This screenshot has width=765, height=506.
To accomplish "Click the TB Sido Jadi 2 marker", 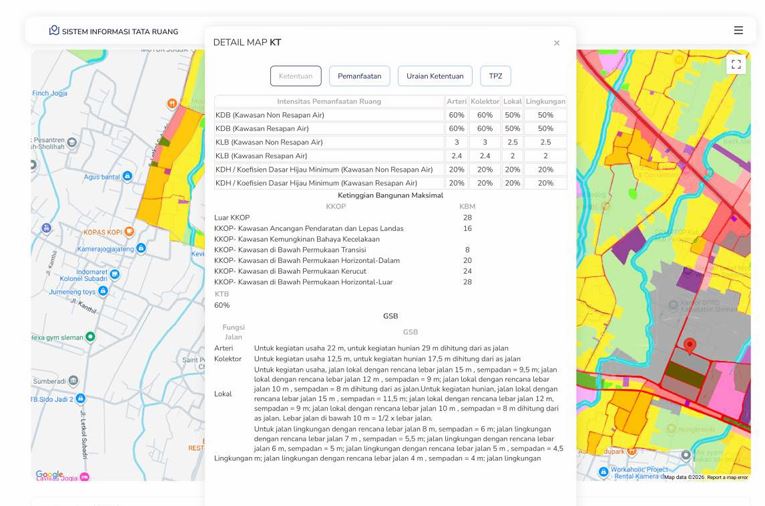I will [81, 399].
